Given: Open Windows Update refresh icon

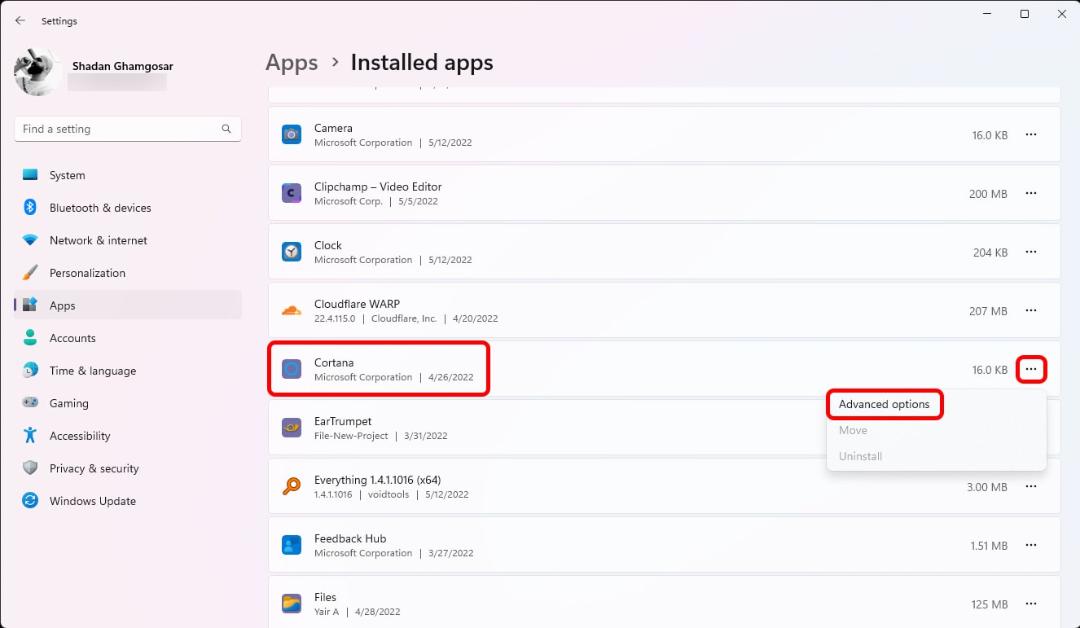Looking at the screenshot, I should coord(30,501).
